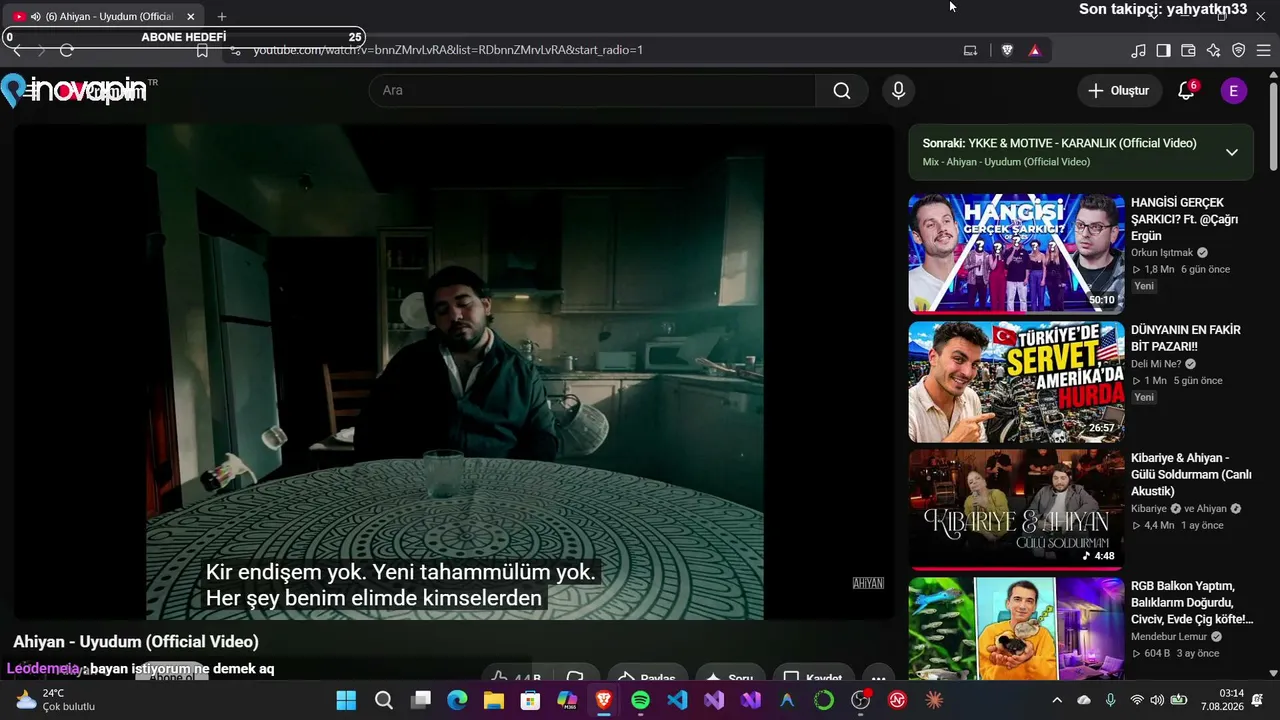
Task: Open Brave browser icon on taskbar
Action: 604,700
